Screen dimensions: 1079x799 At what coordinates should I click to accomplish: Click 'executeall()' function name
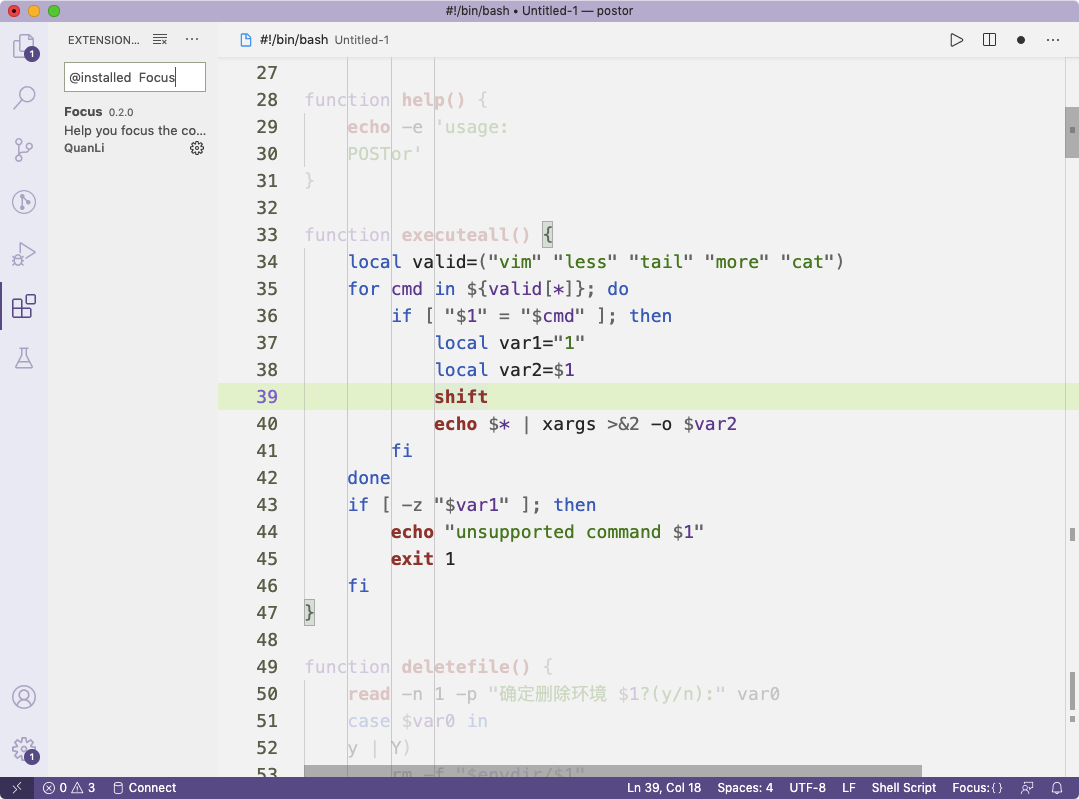pos(466,235)
